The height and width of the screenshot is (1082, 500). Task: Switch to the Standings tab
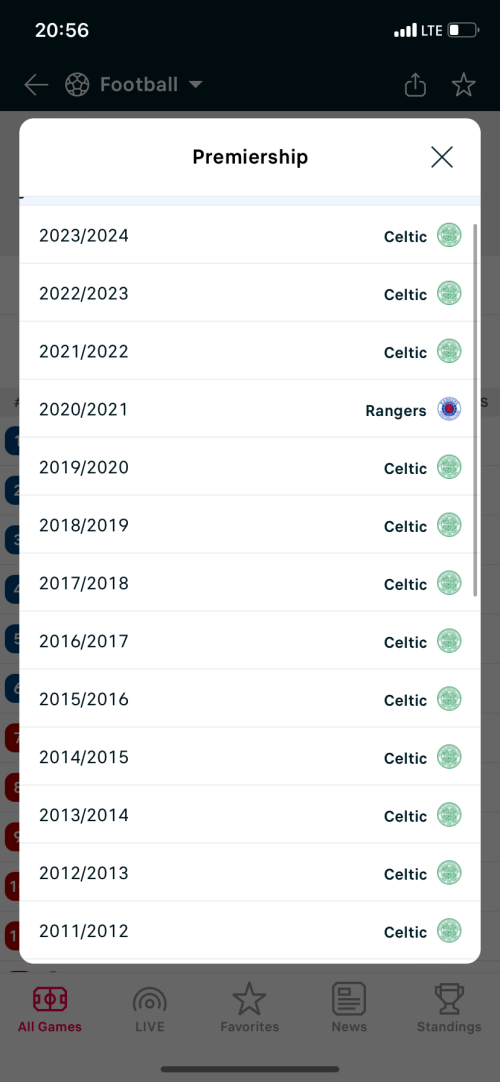coord(449,1008)
